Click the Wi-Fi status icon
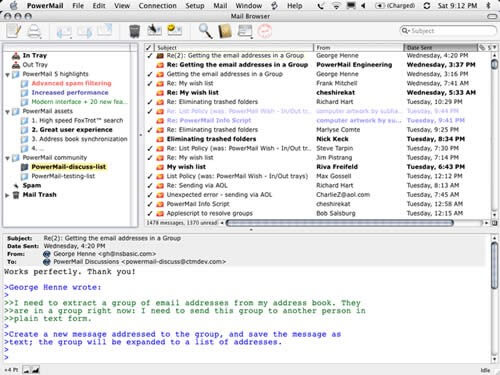This screenshot has height=375, width=500. (x=336, y=6)
